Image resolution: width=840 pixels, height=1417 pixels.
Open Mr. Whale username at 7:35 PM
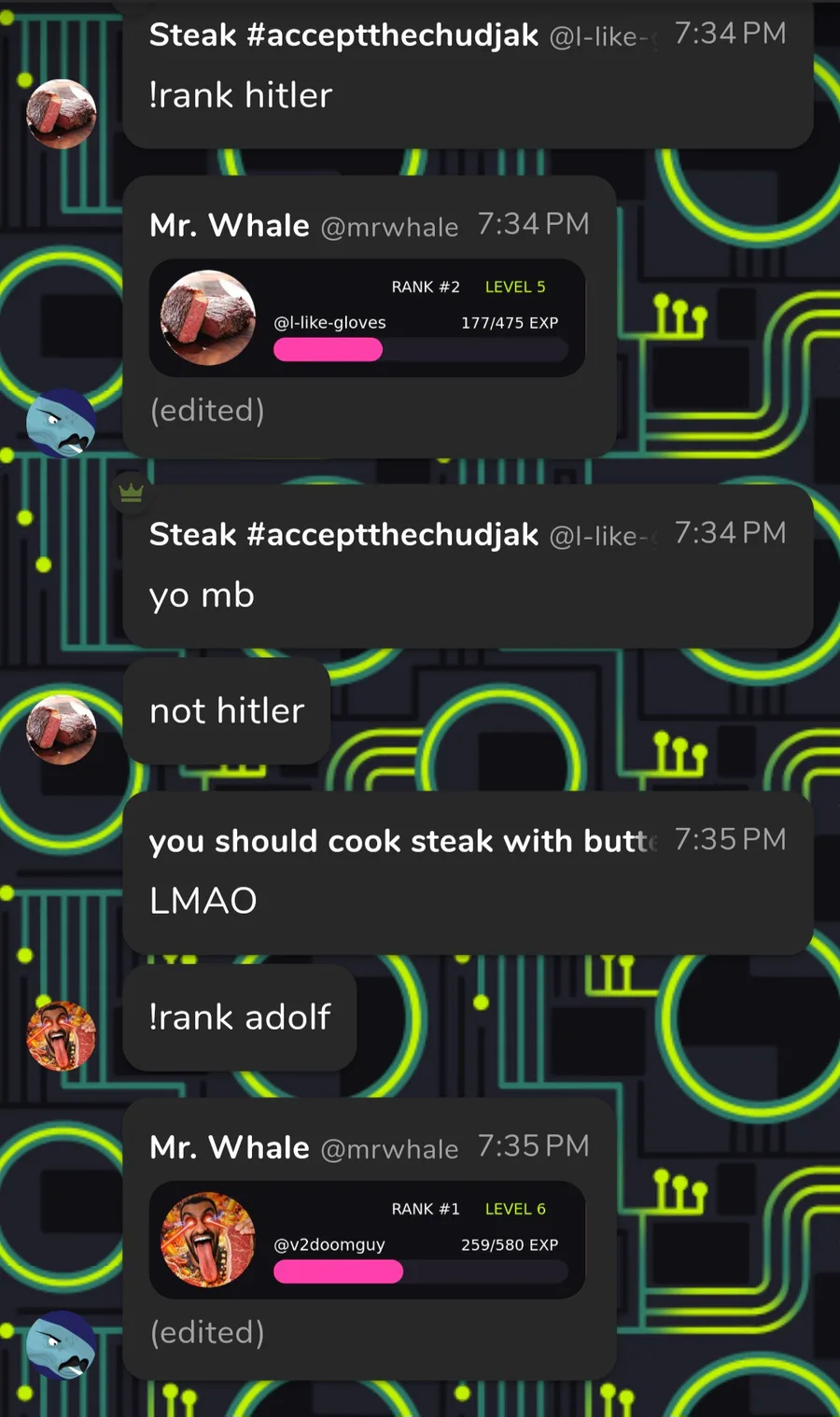pyautogui.click(x=230, y=1147)
